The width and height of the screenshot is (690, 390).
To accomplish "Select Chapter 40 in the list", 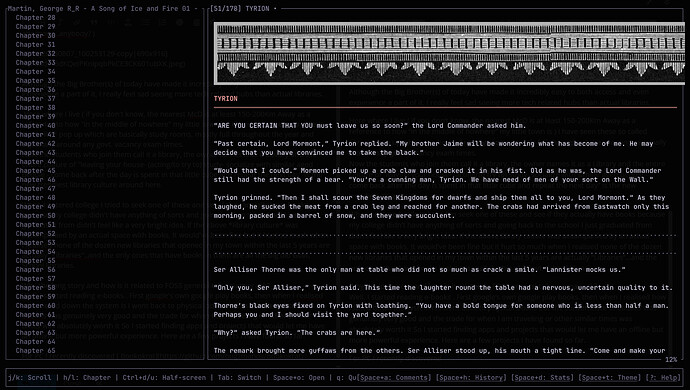I will coord(36,125).
